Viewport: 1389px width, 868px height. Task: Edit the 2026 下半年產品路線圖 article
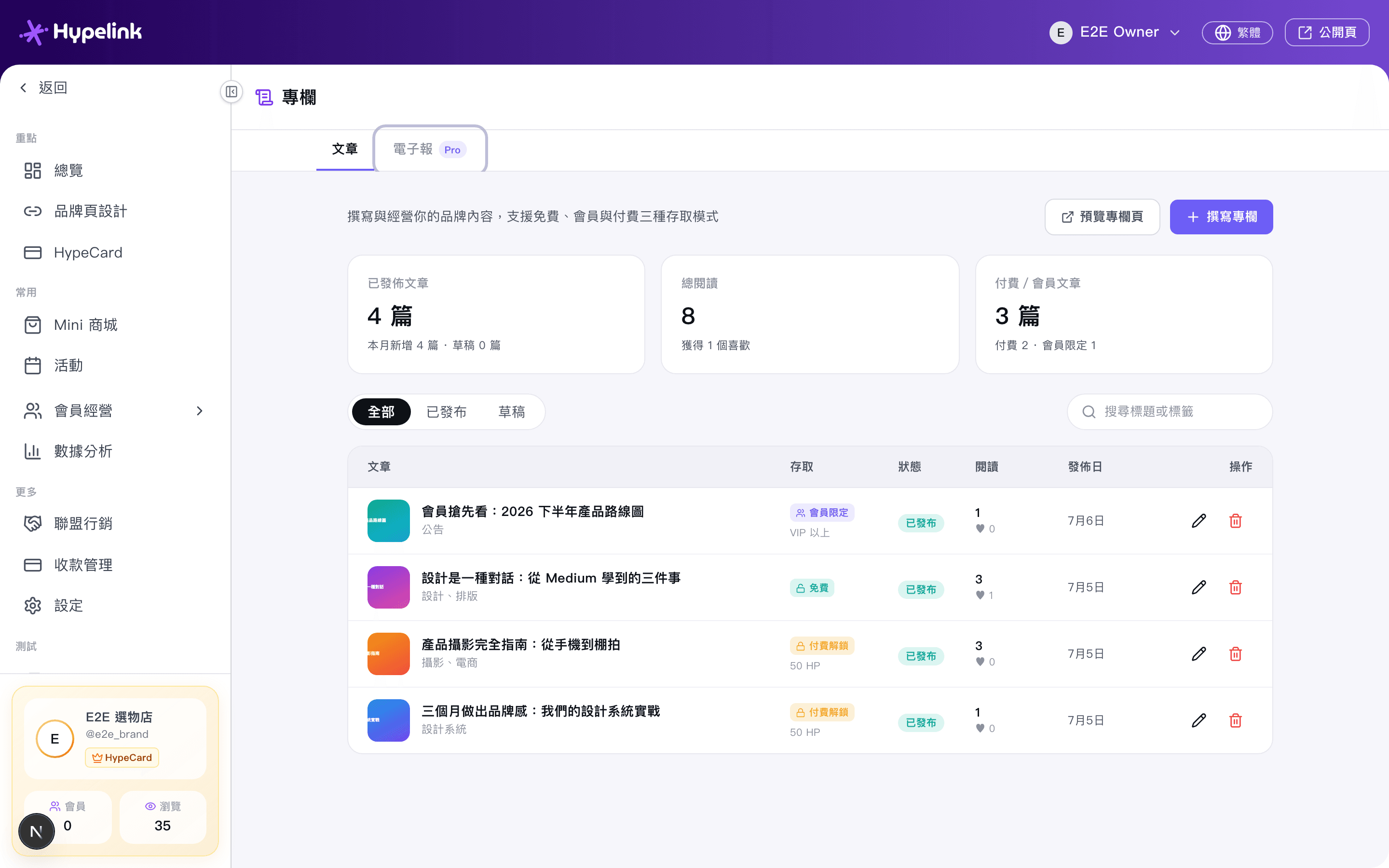click(1198, 521)
